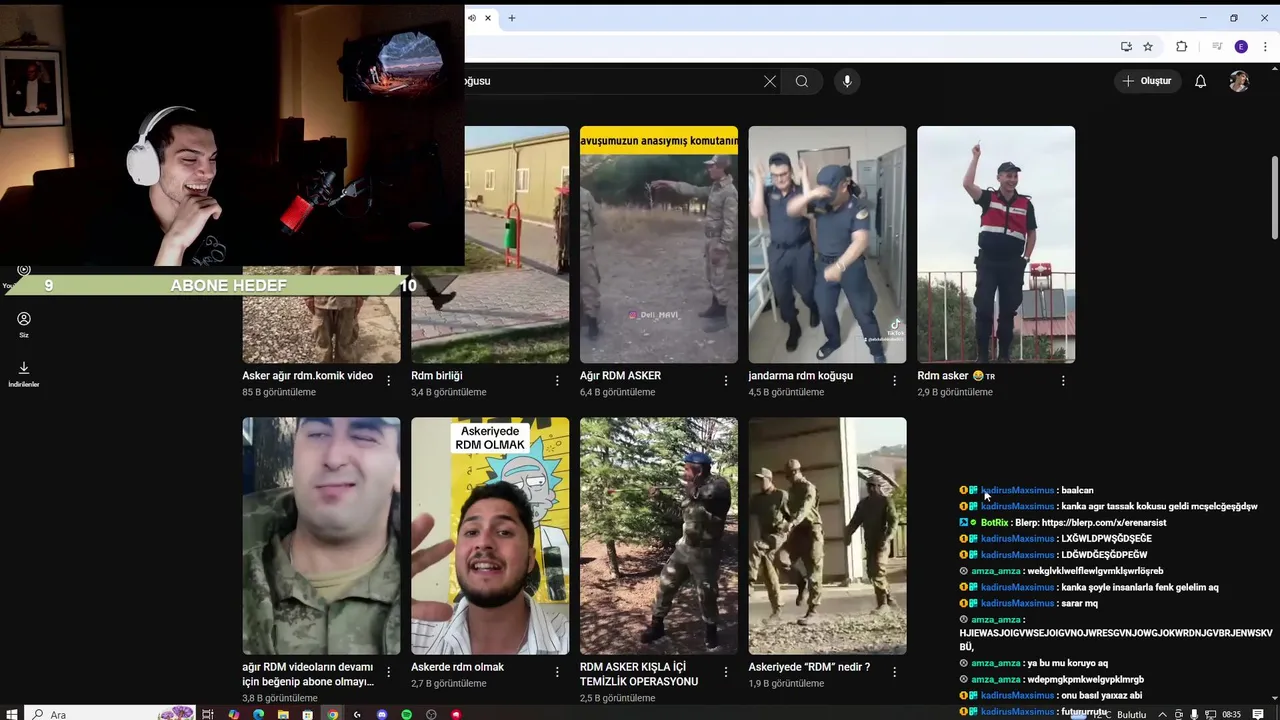Open the Siz sidebar item
1280x720 pixels.
point(24,324)
